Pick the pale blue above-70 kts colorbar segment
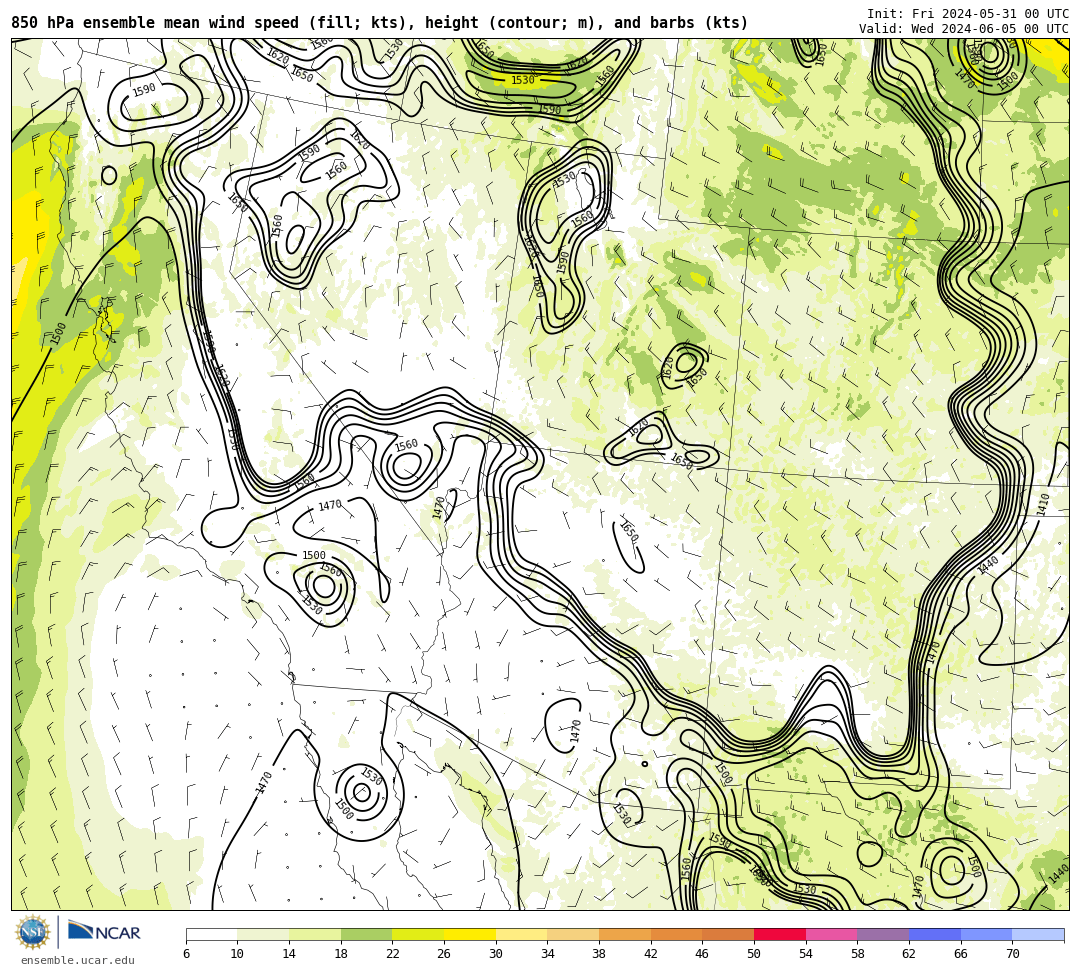The width and height of the screenshot is (1080, 973). 1038,934
